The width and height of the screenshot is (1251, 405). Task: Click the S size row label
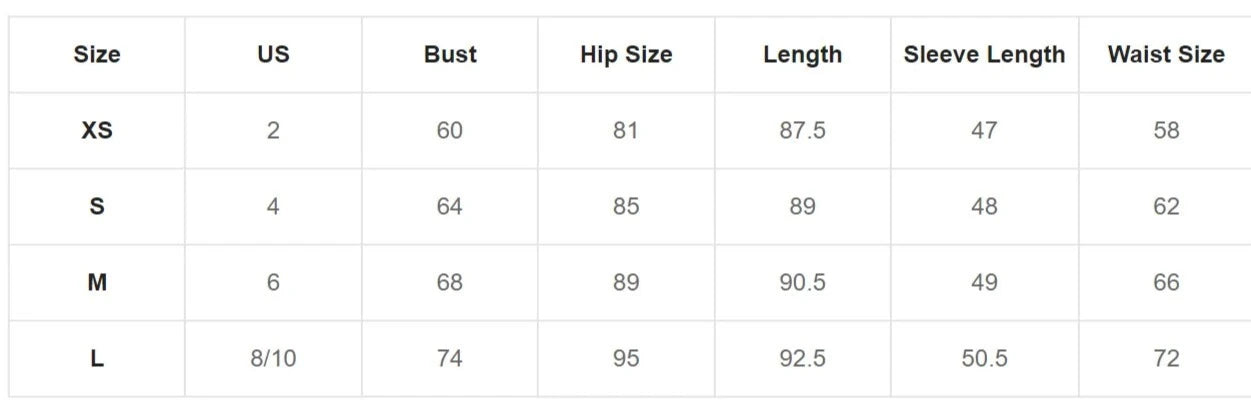(x=97, y=207)
